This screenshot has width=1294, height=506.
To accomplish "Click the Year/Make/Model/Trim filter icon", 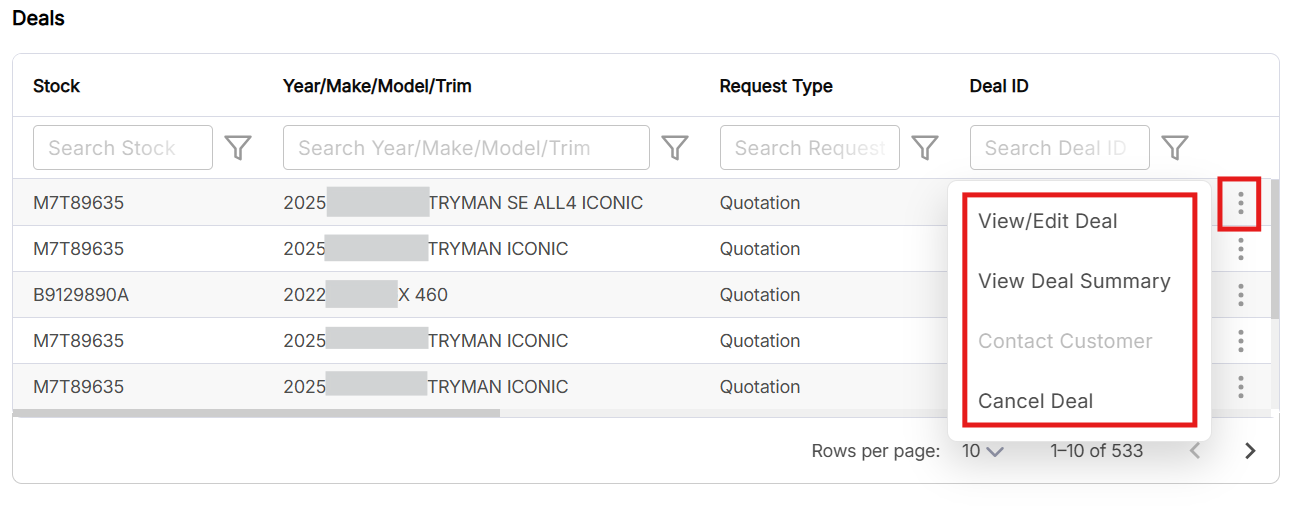I will [675, 148].
